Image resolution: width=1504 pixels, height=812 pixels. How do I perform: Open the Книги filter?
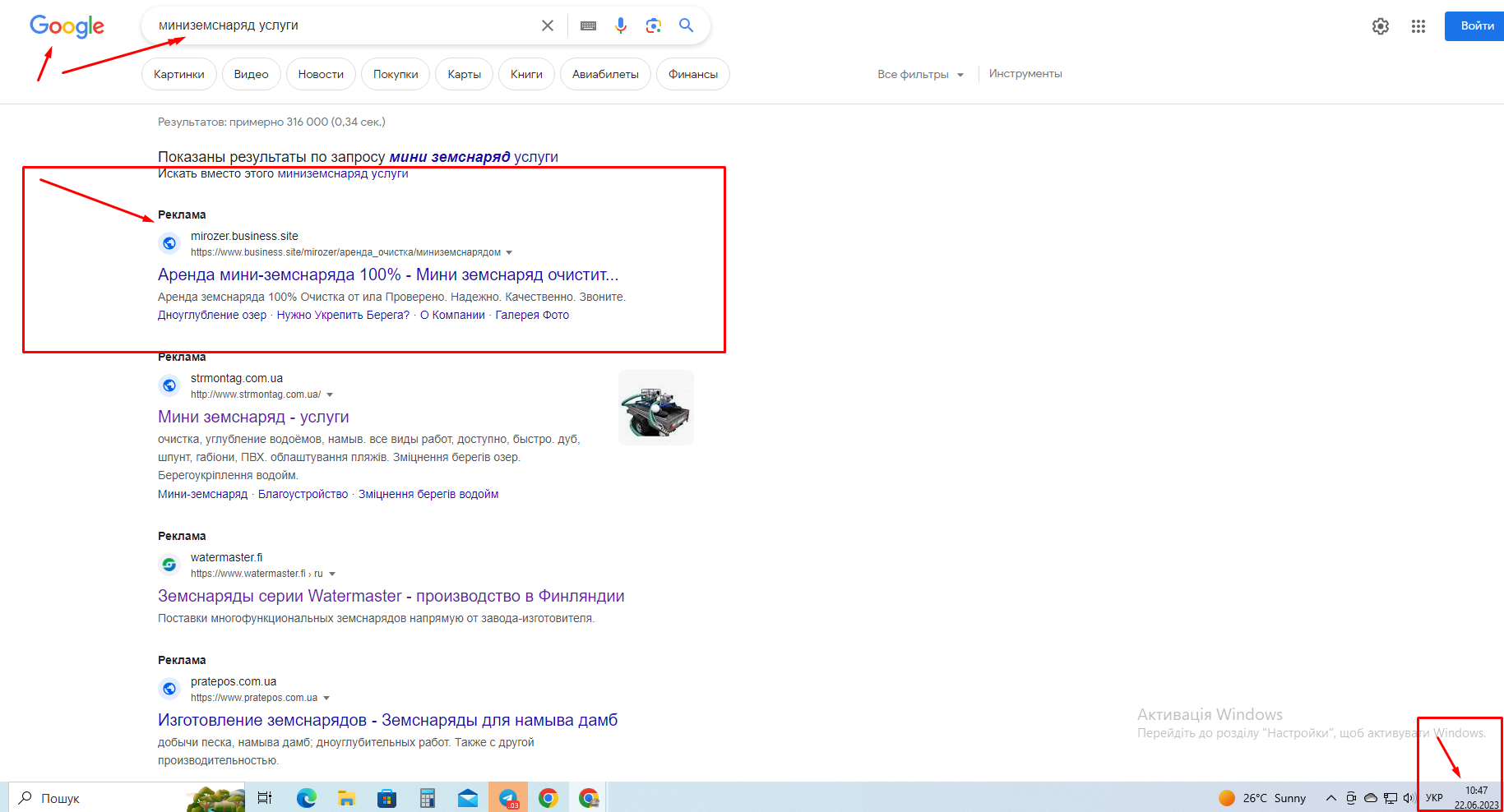[x=526, y=74]
